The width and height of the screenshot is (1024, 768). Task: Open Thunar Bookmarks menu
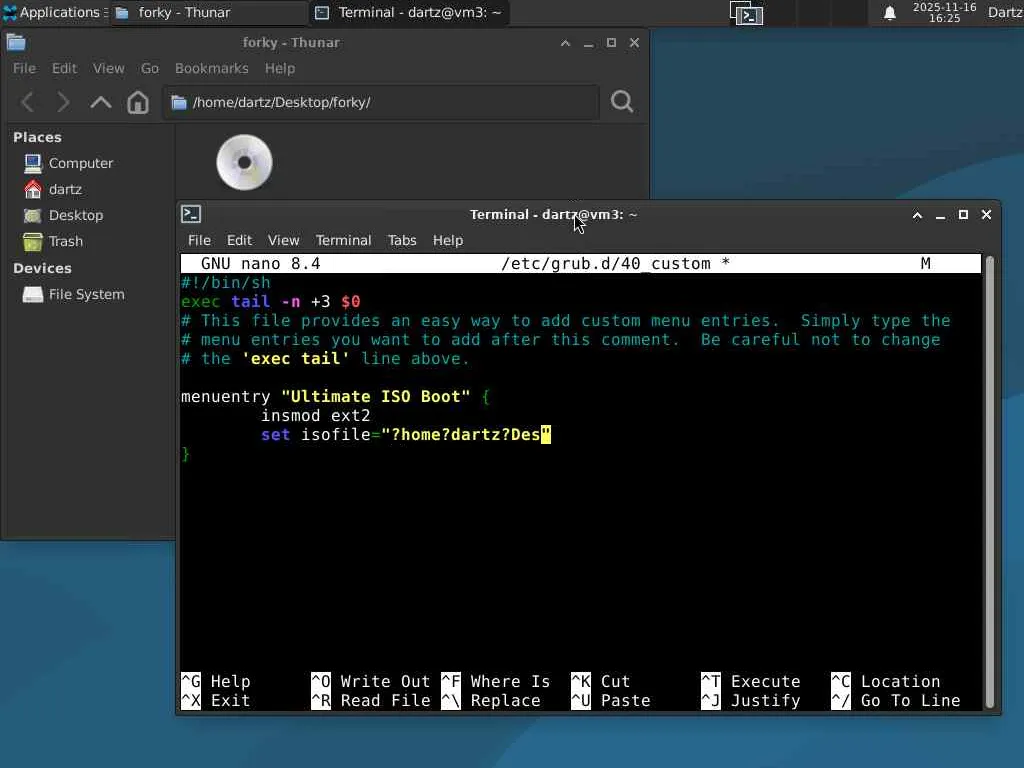click(212, 69)
